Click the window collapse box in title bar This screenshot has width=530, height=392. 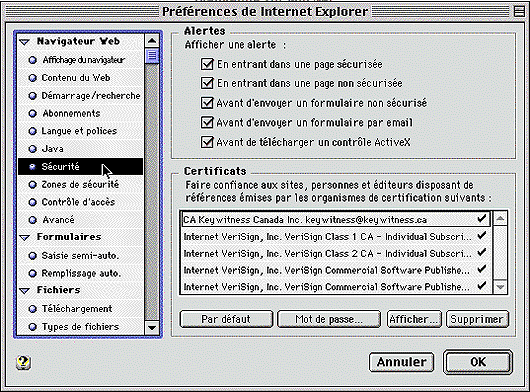coord(519,12)
